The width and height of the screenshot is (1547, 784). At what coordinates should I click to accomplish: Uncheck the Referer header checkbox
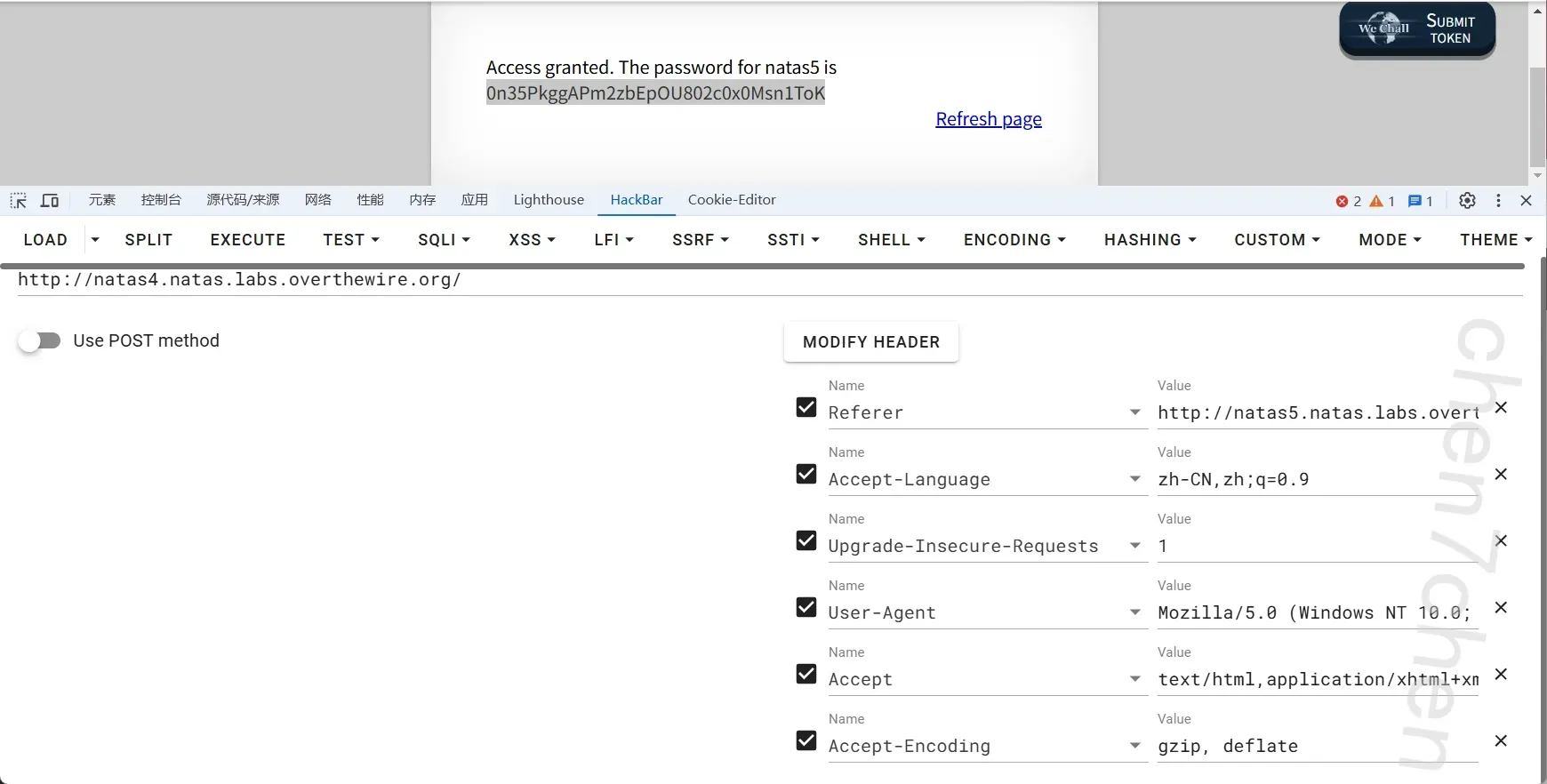(x=806, y=407)
